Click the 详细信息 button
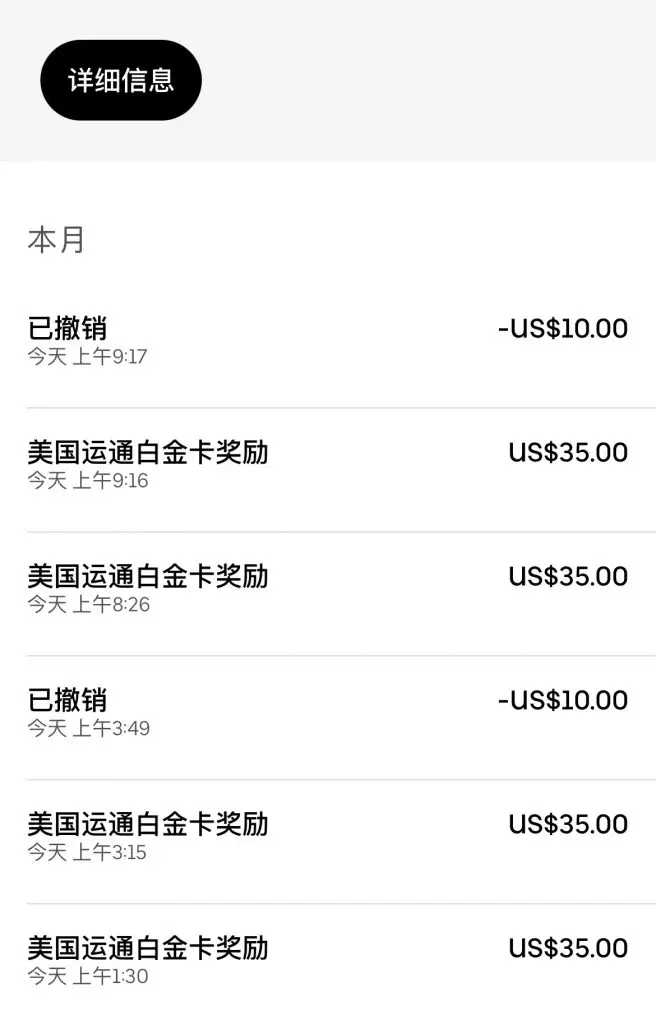This screenshot has height=1024, width=656. (x=120, y=79)
